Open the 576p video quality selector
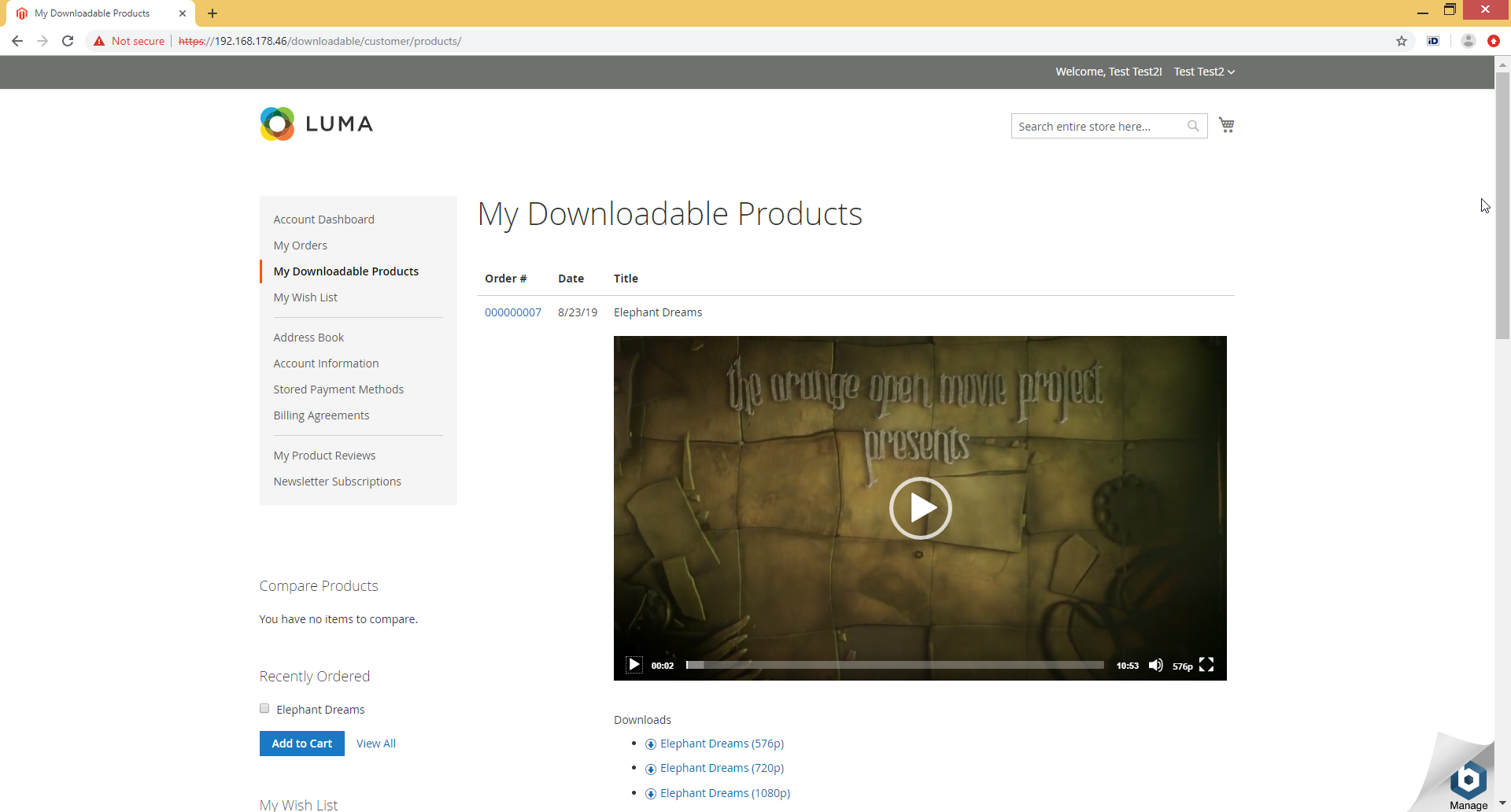The height and width of the screenshot is (812, 1511). [x=1182, y=666]
